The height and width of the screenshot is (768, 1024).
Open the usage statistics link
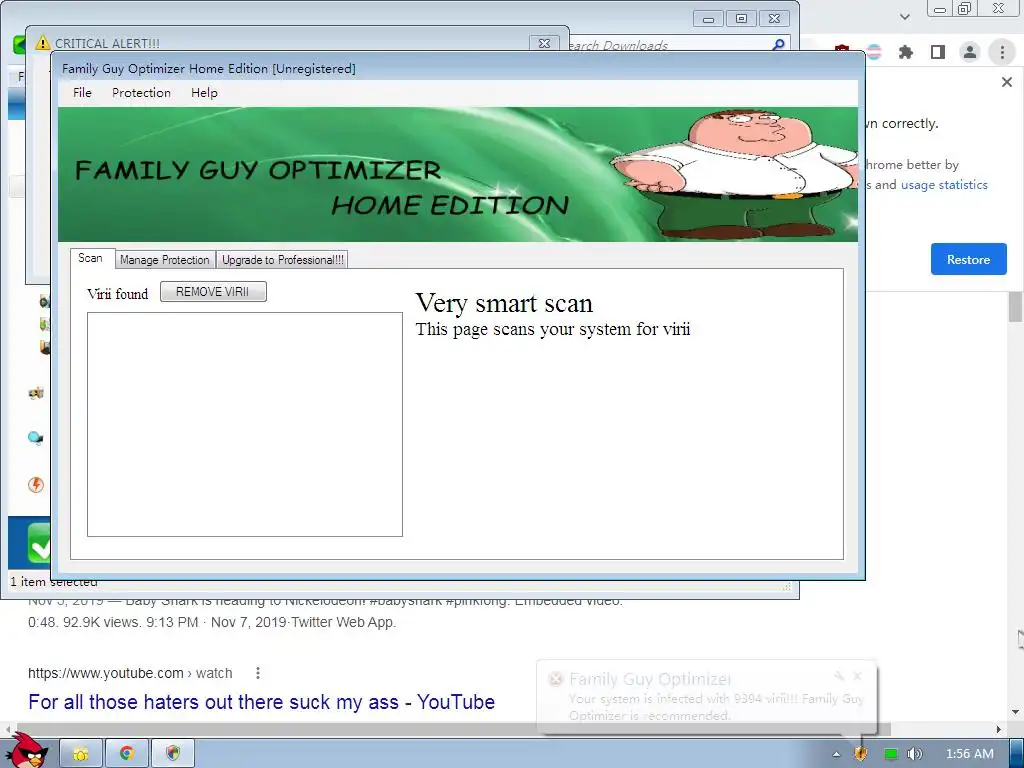click(x=944, y=185)
